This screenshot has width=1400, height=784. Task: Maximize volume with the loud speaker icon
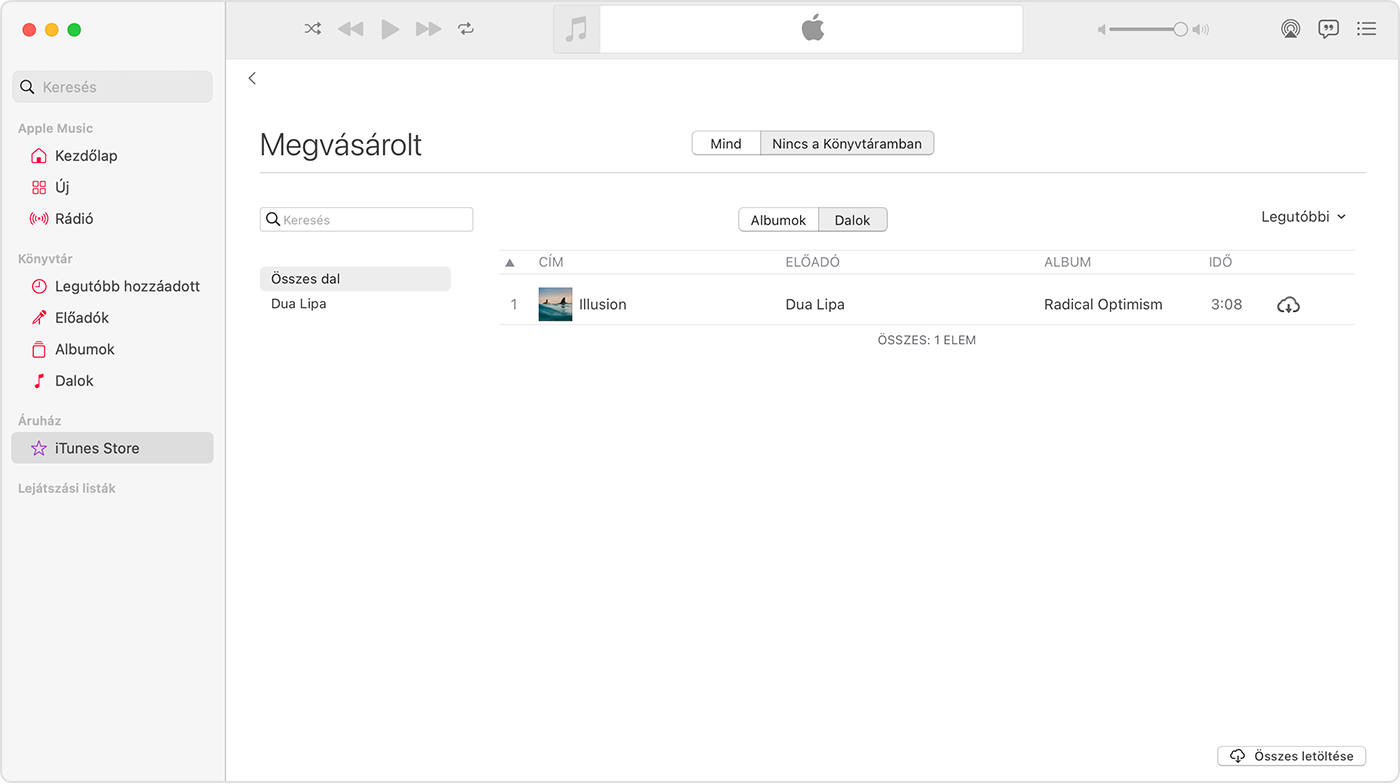coord(1201,30)
